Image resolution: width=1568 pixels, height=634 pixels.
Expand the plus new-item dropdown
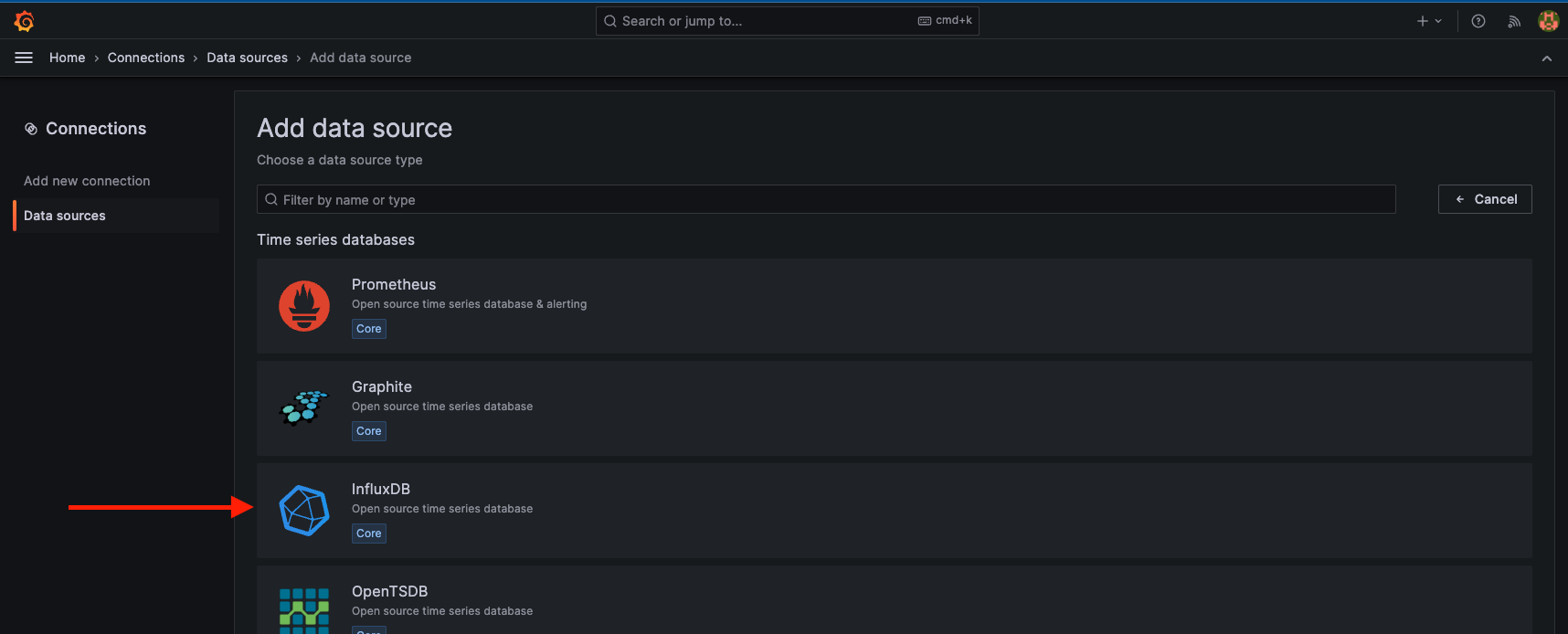coord(1429,21)
